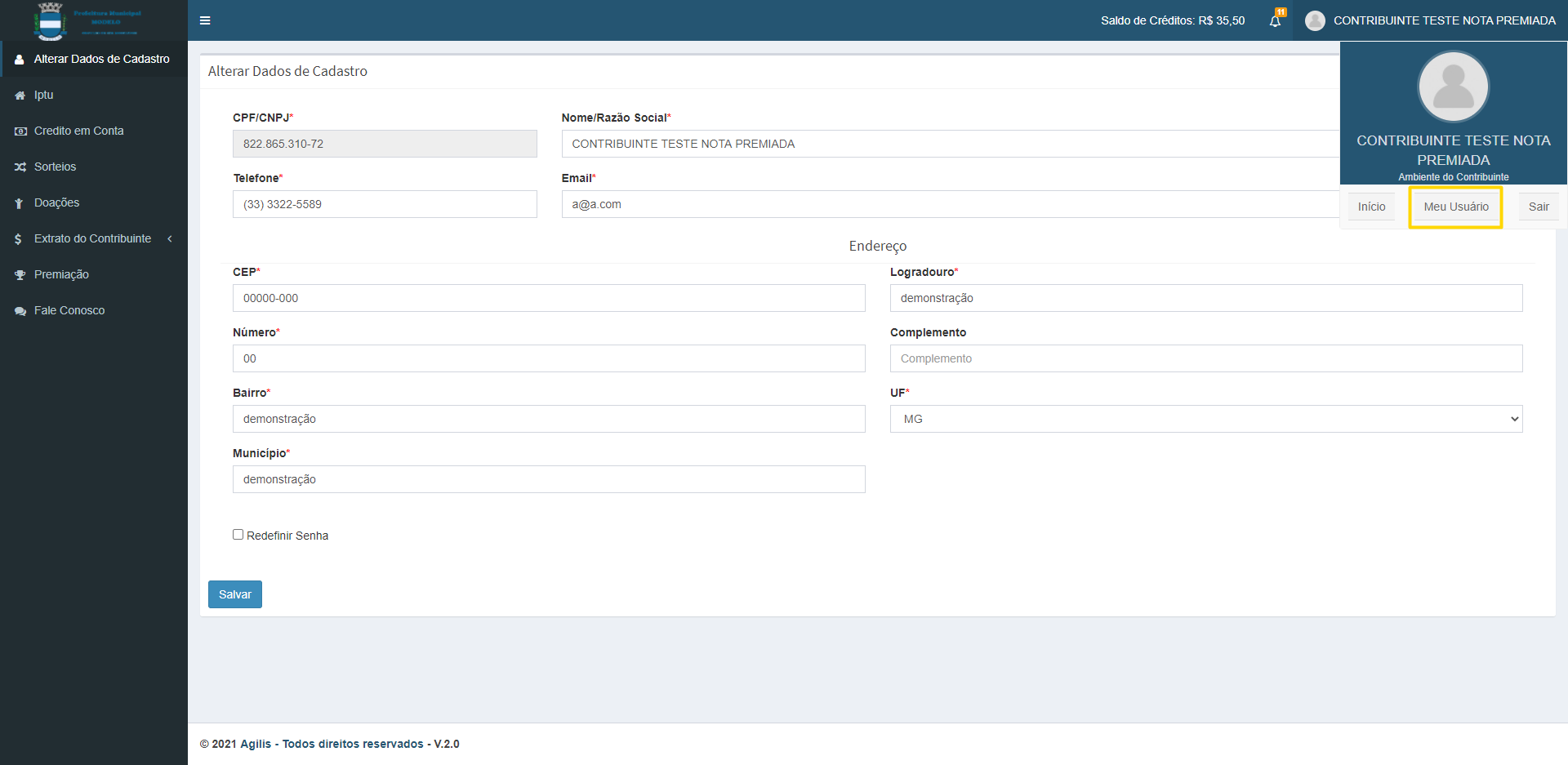Click the chat bubbles icon beside Fale Conosco
Viewport: 1568px width, 765px height.
pyautogui.click(x=20, y=311)
